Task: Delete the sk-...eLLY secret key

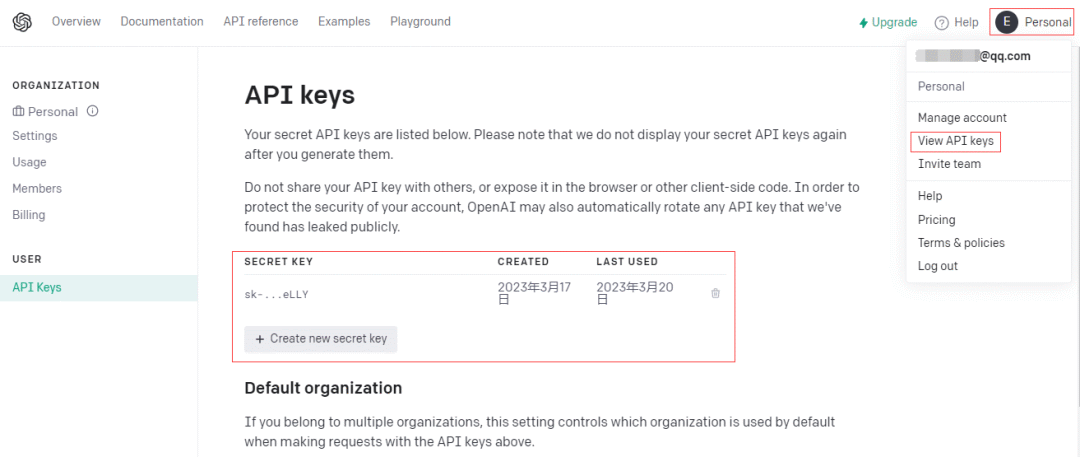Action: pyautogui.click(x=715, y=293)
